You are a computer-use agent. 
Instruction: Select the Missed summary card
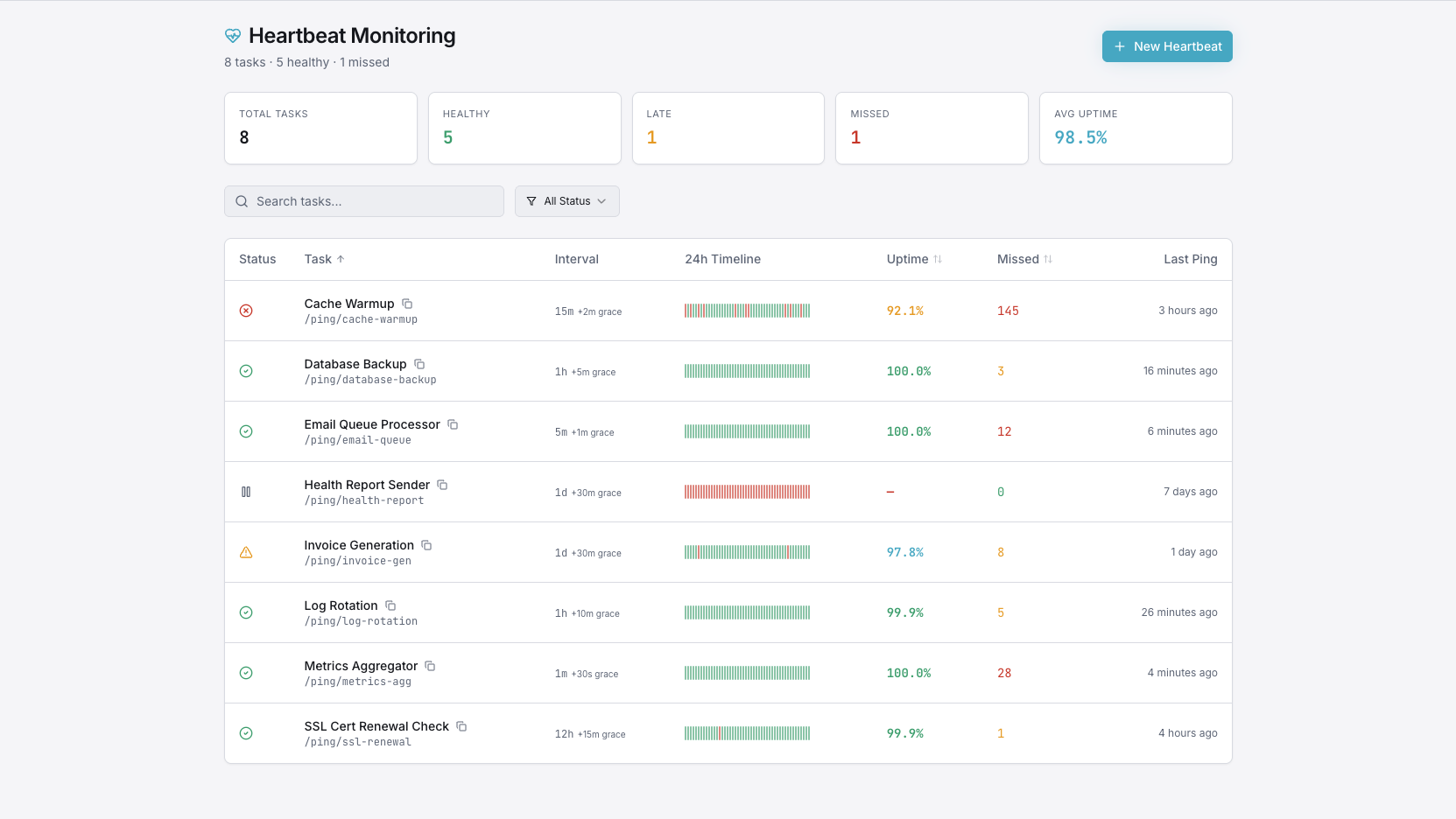coord(932,128)
